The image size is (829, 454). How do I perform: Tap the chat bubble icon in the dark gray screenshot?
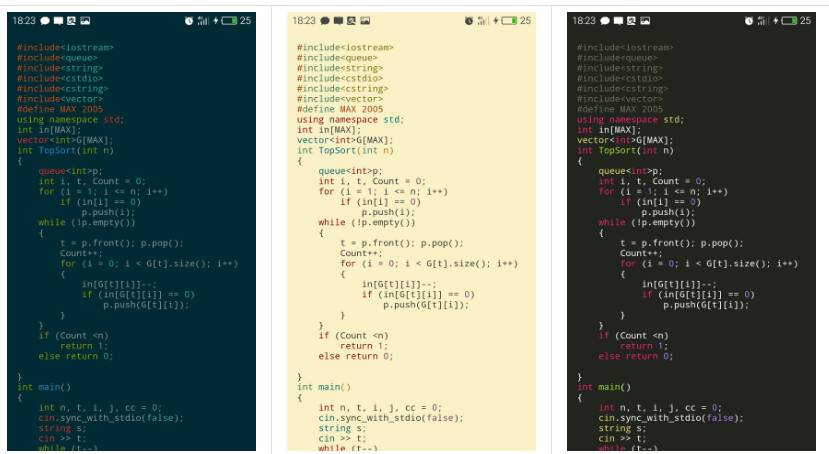606,20
